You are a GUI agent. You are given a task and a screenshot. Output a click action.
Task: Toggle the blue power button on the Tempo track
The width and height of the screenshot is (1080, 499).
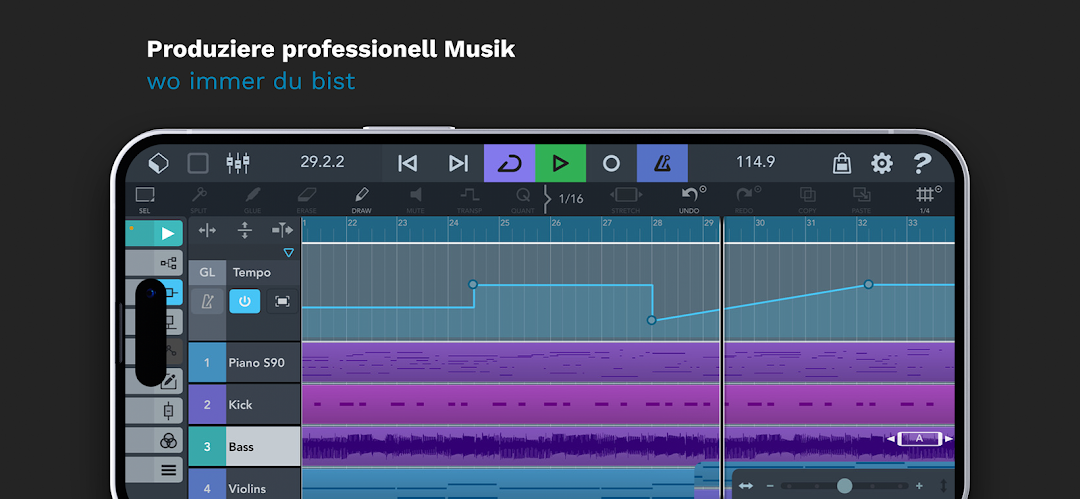[x=245, y=301]
